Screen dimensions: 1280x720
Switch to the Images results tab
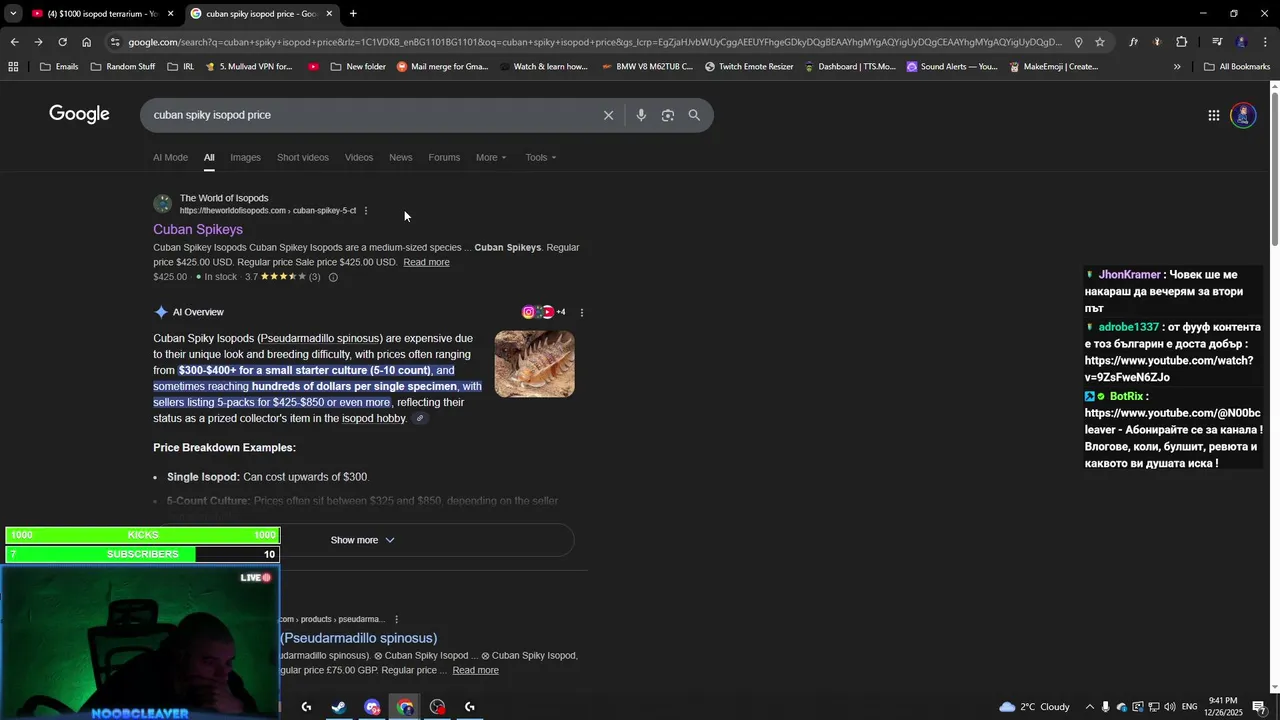245,157
